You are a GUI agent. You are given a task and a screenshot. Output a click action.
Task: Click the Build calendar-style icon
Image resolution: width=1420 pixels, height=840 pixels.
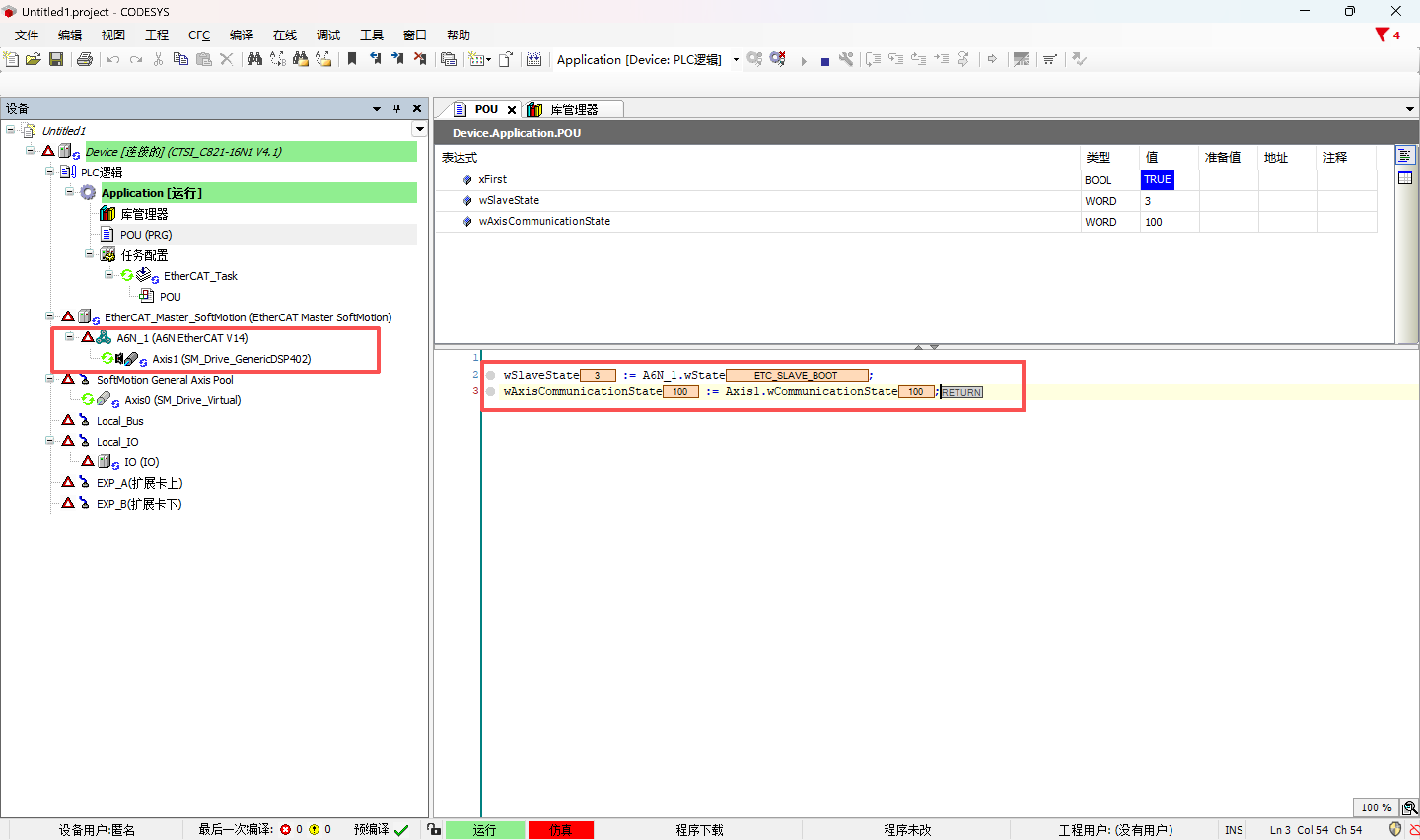coord(533,60)
